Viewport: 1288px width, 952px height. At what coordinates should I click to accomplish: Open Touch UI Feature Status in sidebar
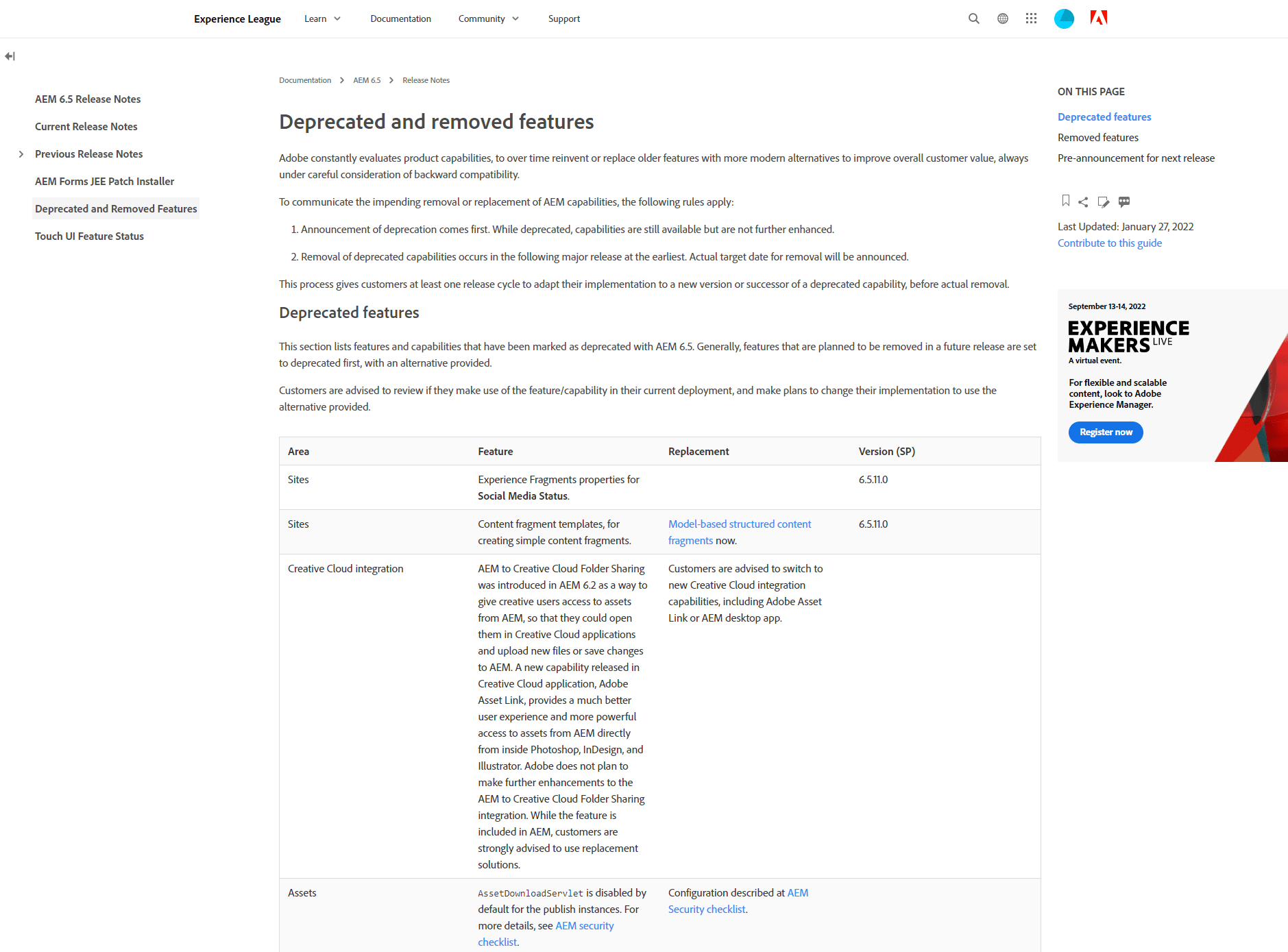[x=89, y=236]
